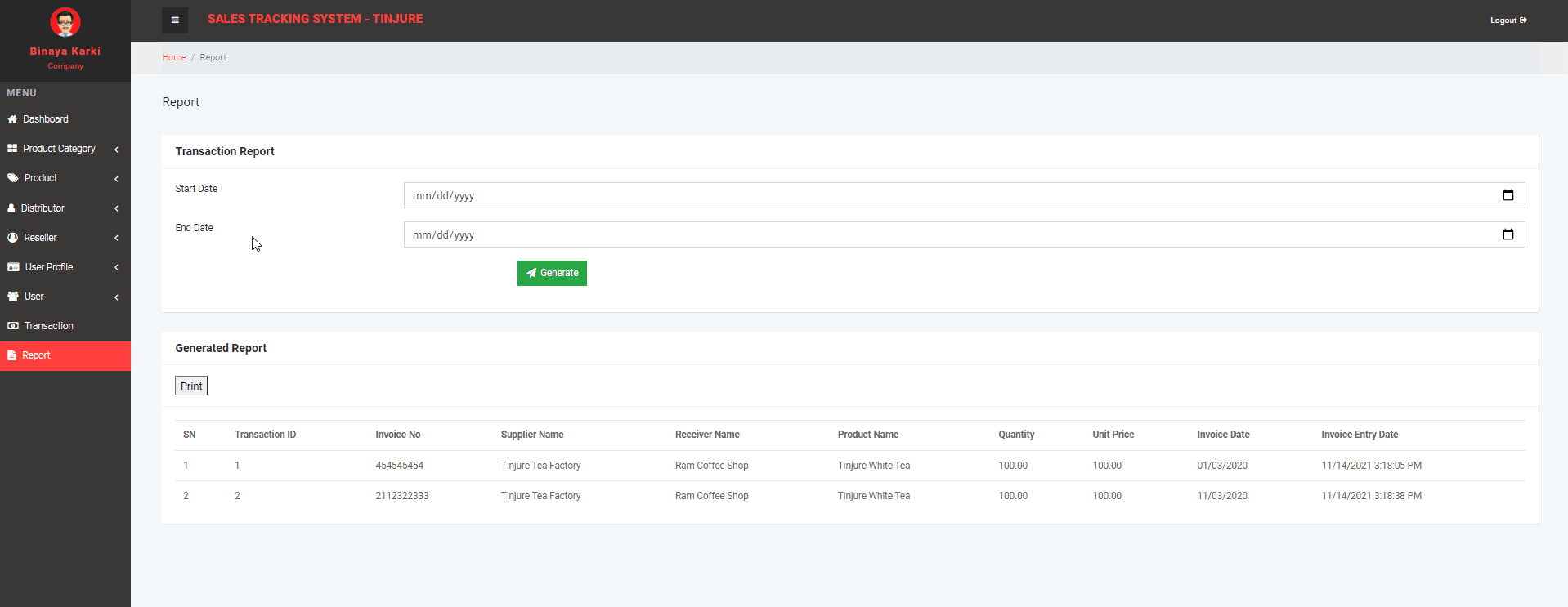Click the hamburger menu toggle icon
Viewport: 1568px width, 607px height.
pyautogui.click(x=175, y=20)
